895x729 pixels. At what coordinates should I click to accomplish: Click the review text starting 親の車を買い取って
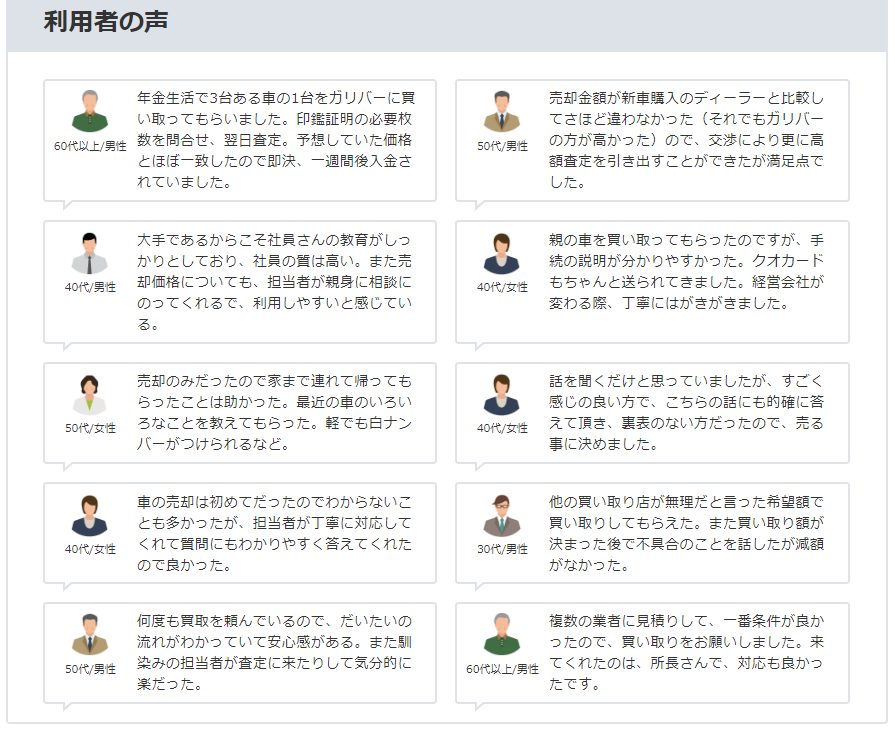pyautogui.click(x=687, y=271)
